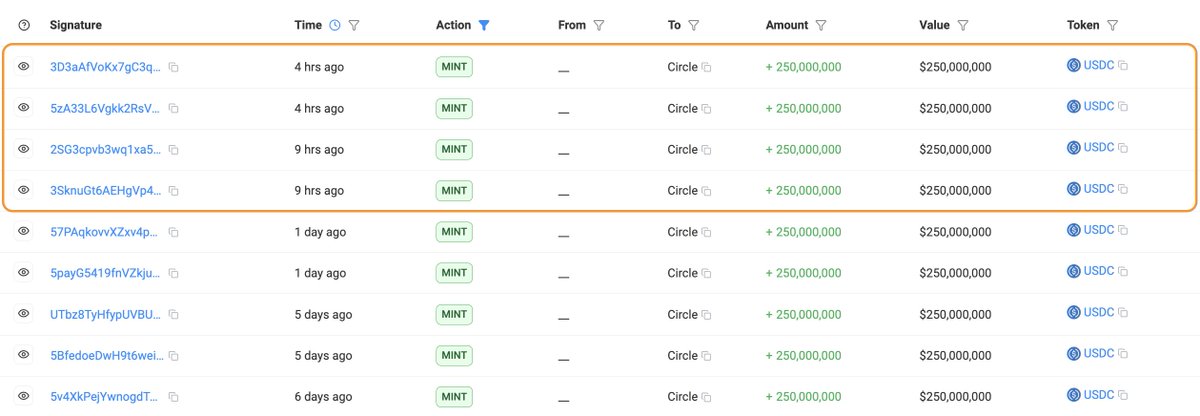
Task: Copy Circle address in 5zA33L6Vgkk2RsV row
Action: coord(706,108)
